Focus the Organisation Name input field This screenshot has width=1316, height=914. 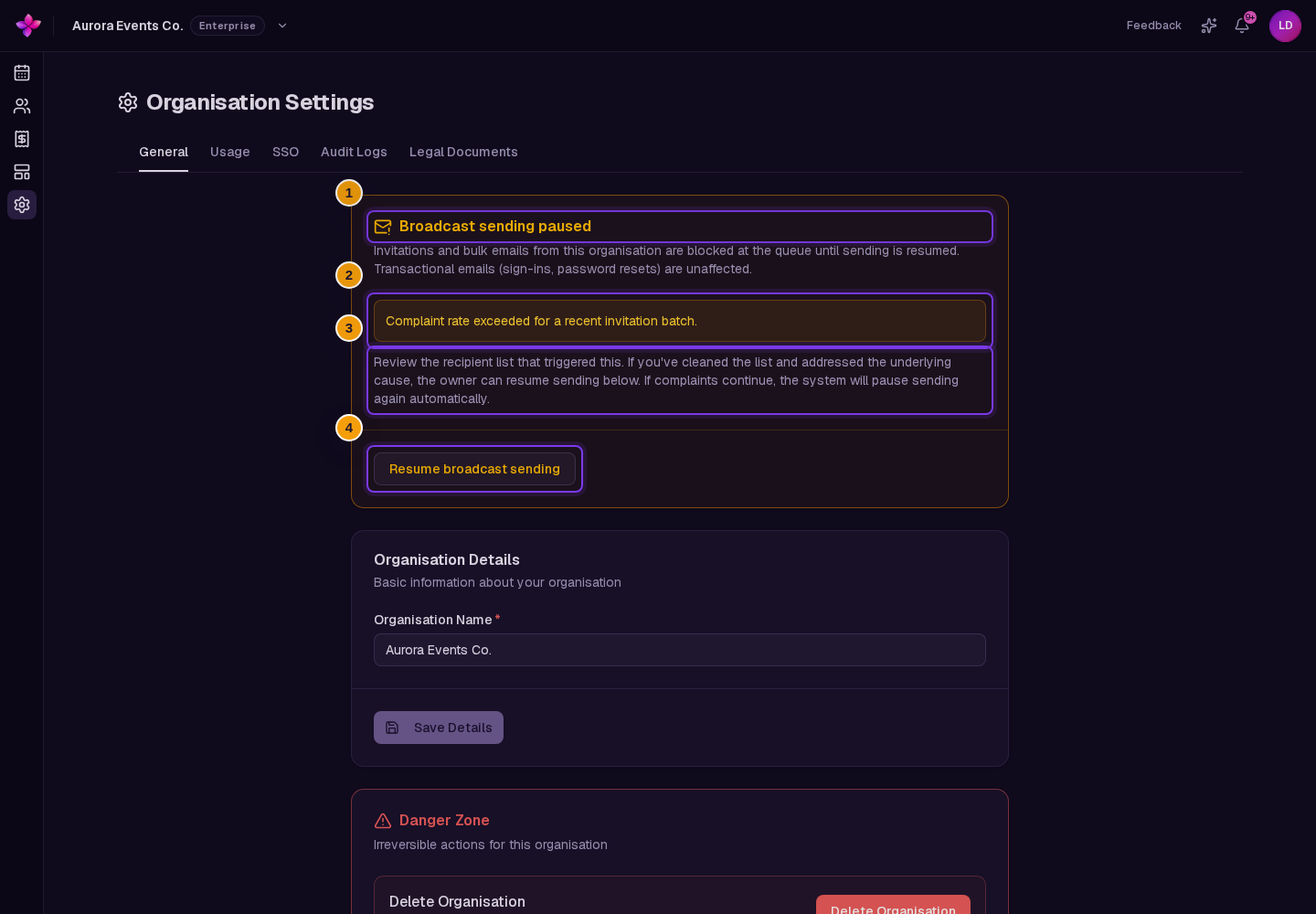[680, 650]
